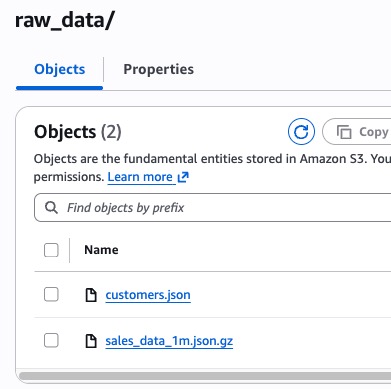Click the external link icon after Learn more
The height and width of the screenshot is (389, 391).
(x=183, y=177)
